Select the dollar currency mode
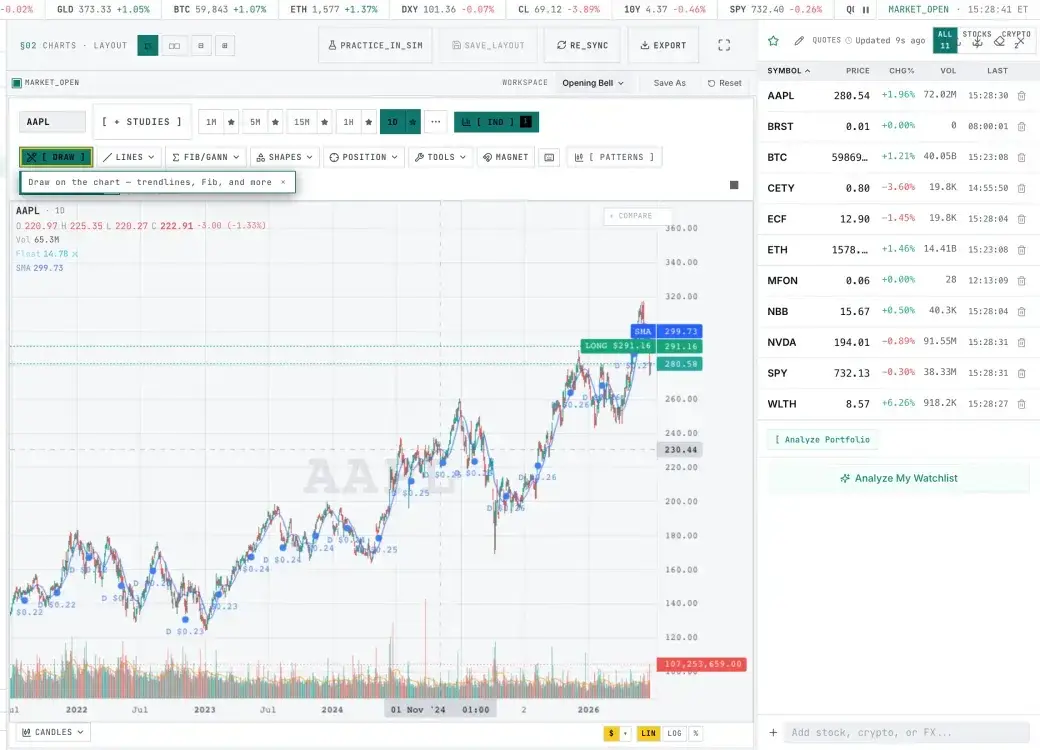This screenshot has width=1040, height=750. point(611,733)
